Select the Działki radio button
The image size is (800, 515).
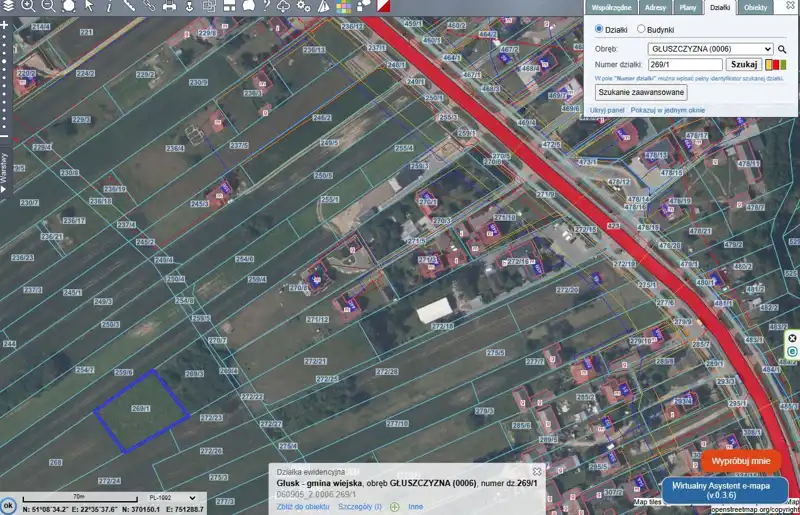tap(599, 30)
